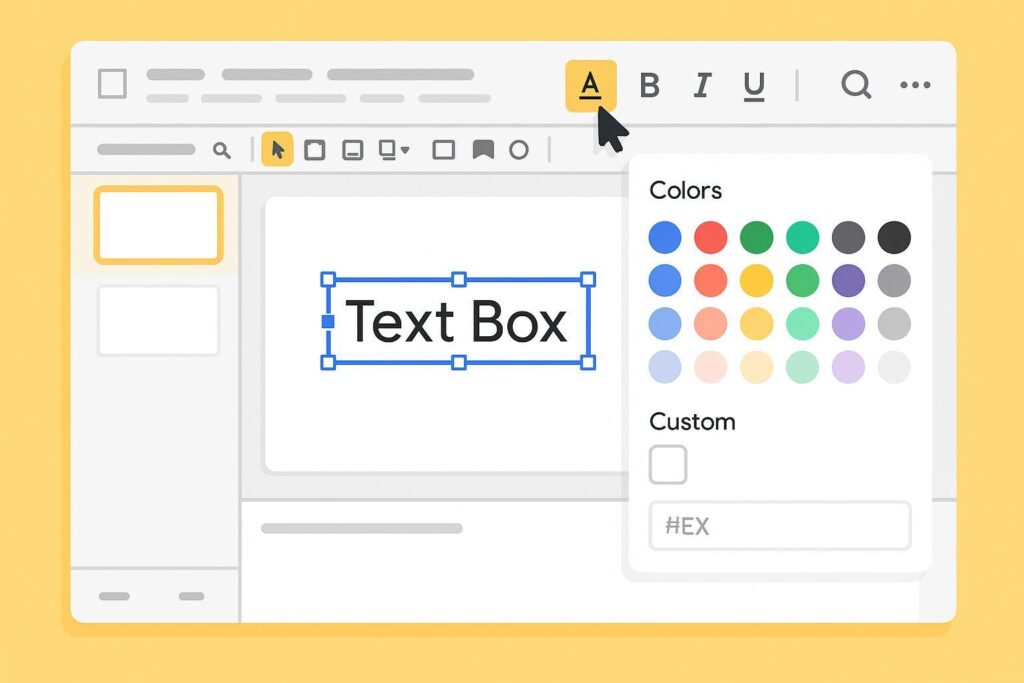Choose the arrow select tool

277,150
